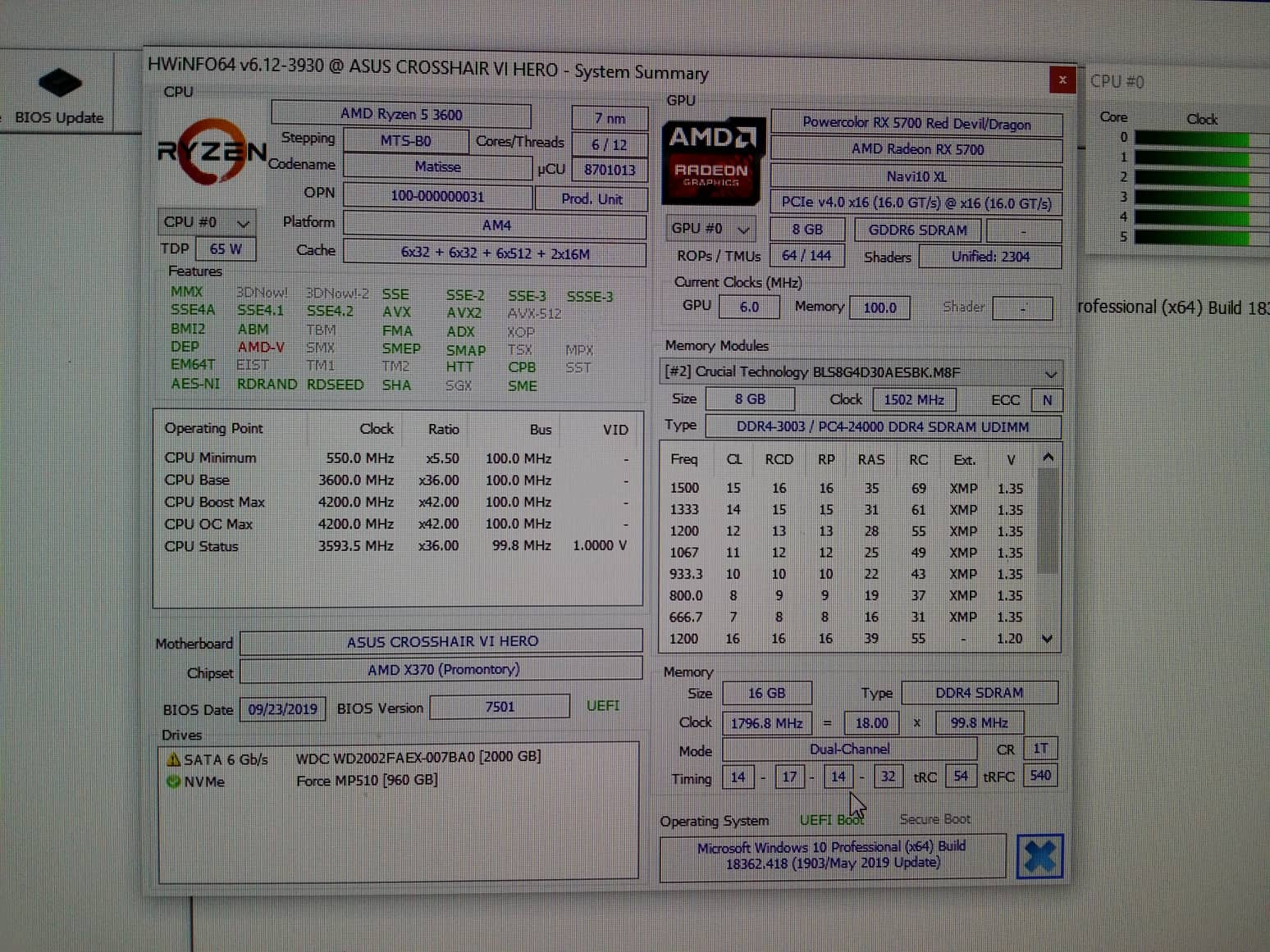Open the GPU #0 selector dropdown
The image size is (1270, 952).
point(710,229)
